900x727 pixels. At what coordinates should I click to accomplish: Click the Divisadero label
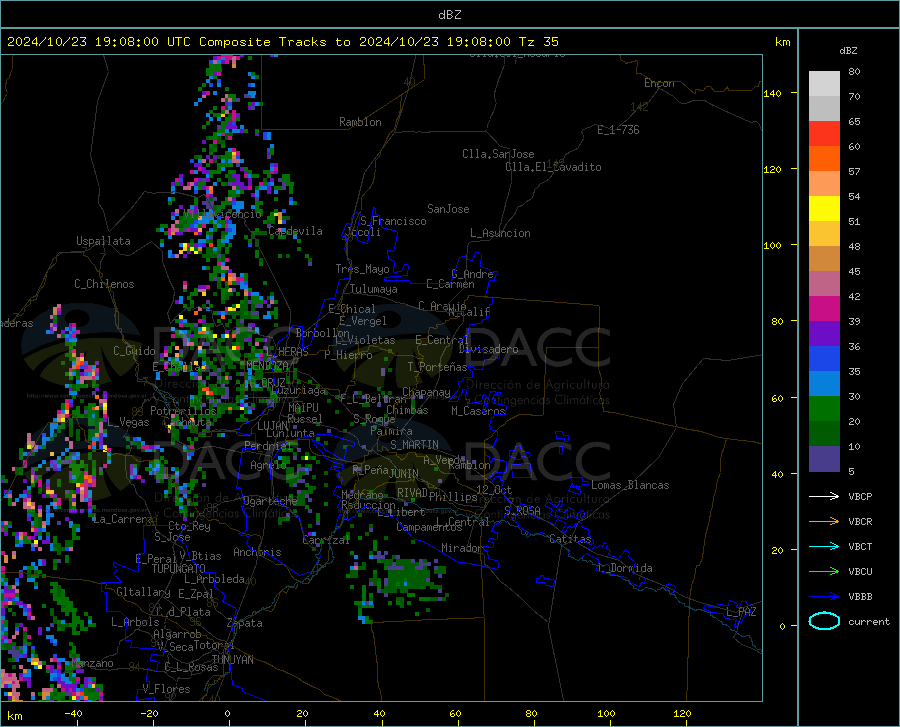pos(488,349)
